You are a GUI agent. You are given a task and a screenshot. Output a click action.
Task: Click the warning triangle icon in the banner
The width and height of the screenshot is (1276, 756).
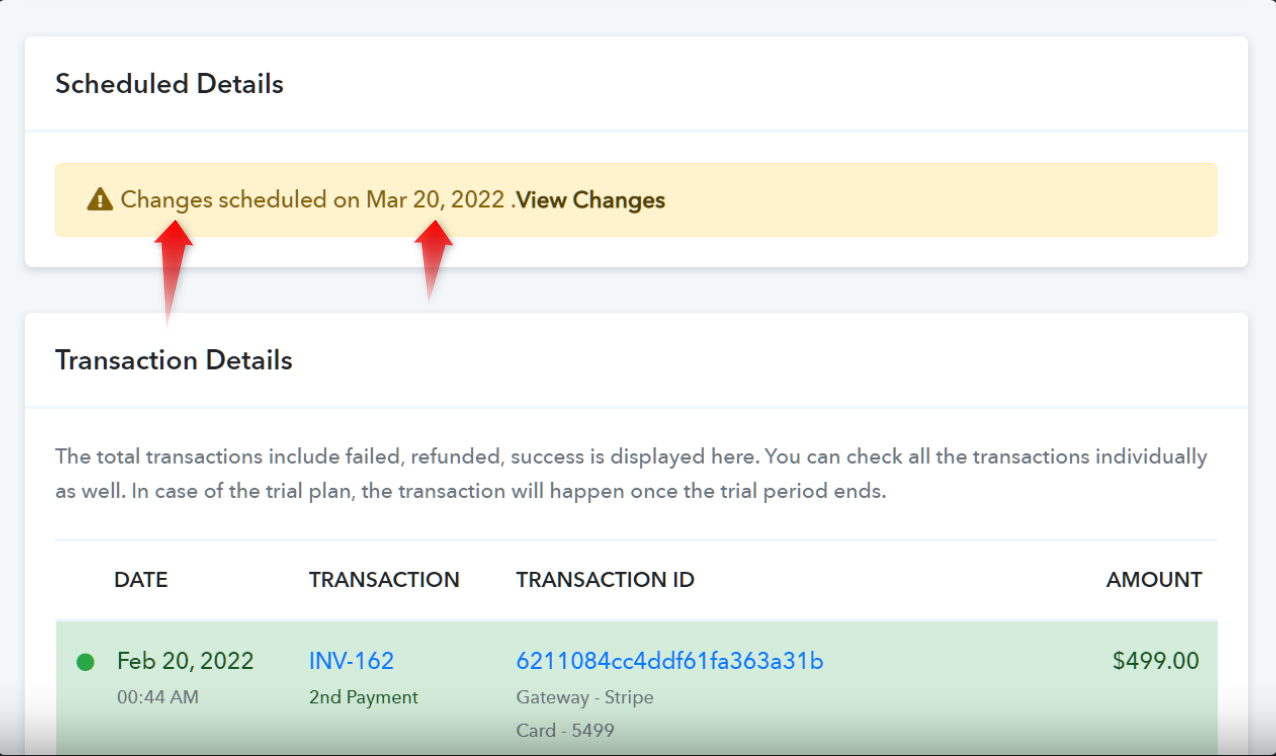click(x=100, y=199)
